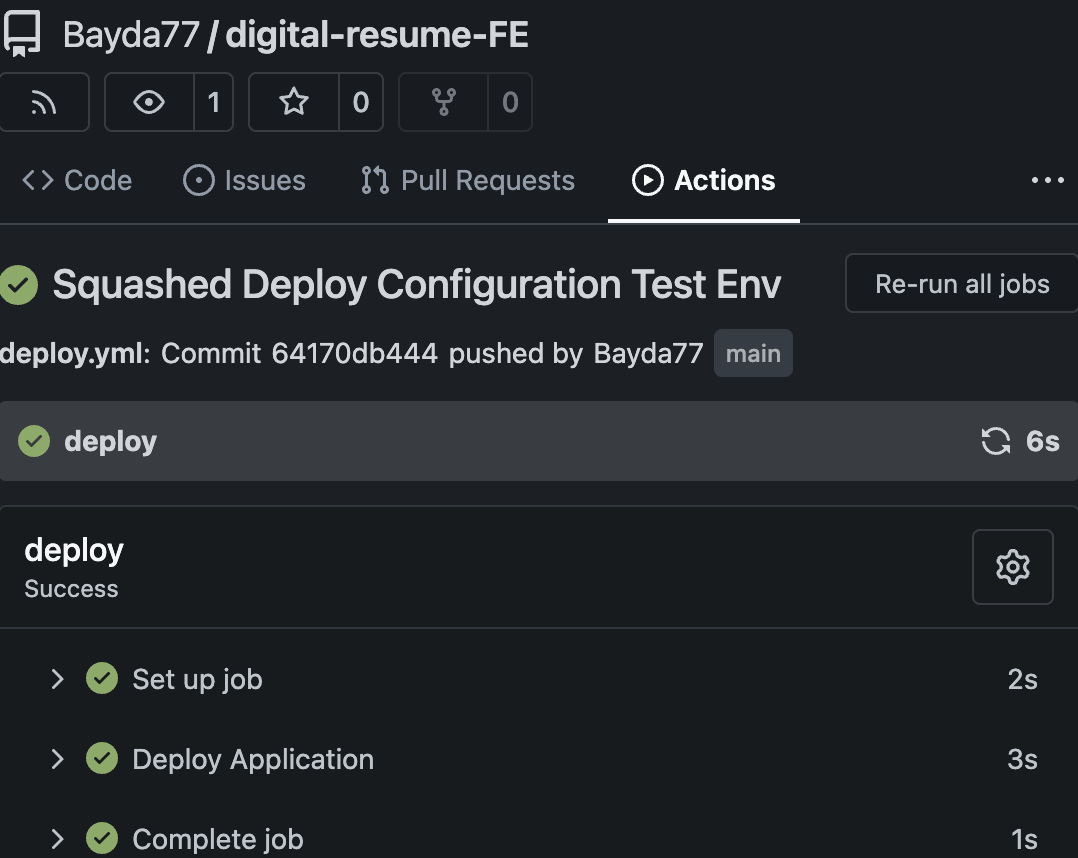Expand the Complete job step
The height and width of the screenshot is (858, 1078).
coord(58,839)
